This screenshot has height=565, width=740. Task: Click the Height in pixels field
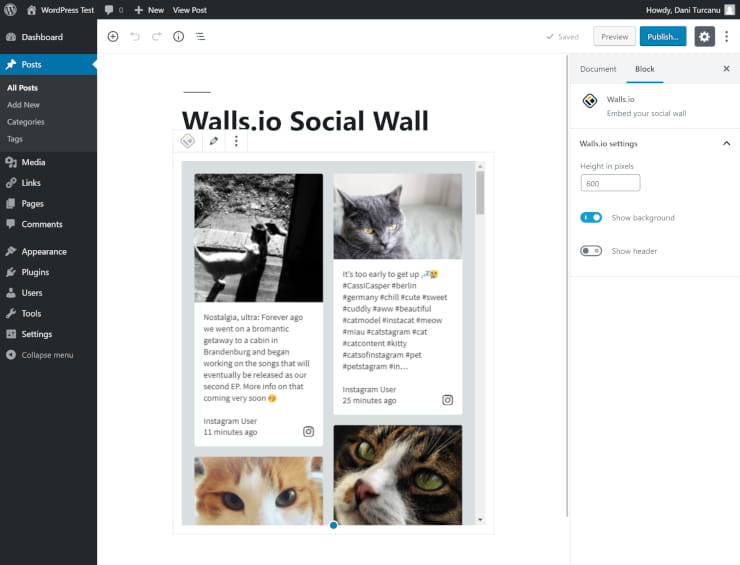pyautogui.click(x=610, y=183)
